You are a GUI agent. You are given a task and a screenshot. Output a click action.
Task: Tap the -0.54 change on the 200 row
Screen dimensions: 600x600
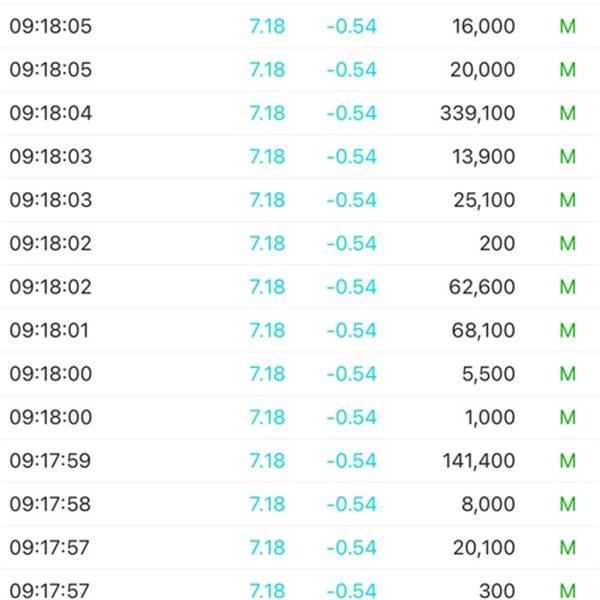(x=352, y=243)
